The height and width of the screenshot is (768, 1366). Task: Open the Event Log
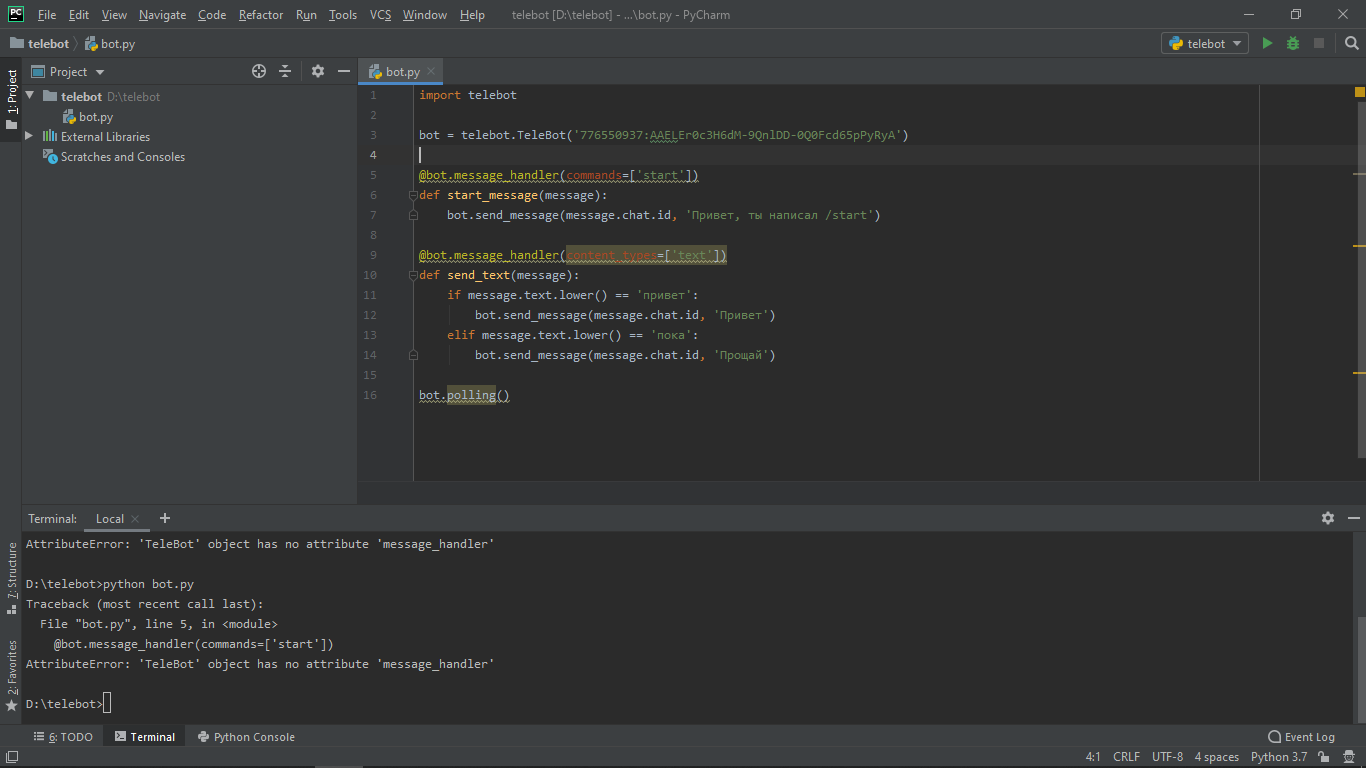pyautogui.click(x=1301, y=737)
